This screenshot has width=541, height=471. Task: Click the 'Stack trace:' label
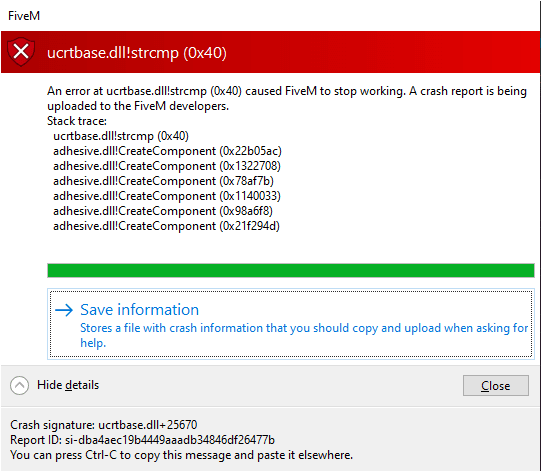[x=77, y=121]
